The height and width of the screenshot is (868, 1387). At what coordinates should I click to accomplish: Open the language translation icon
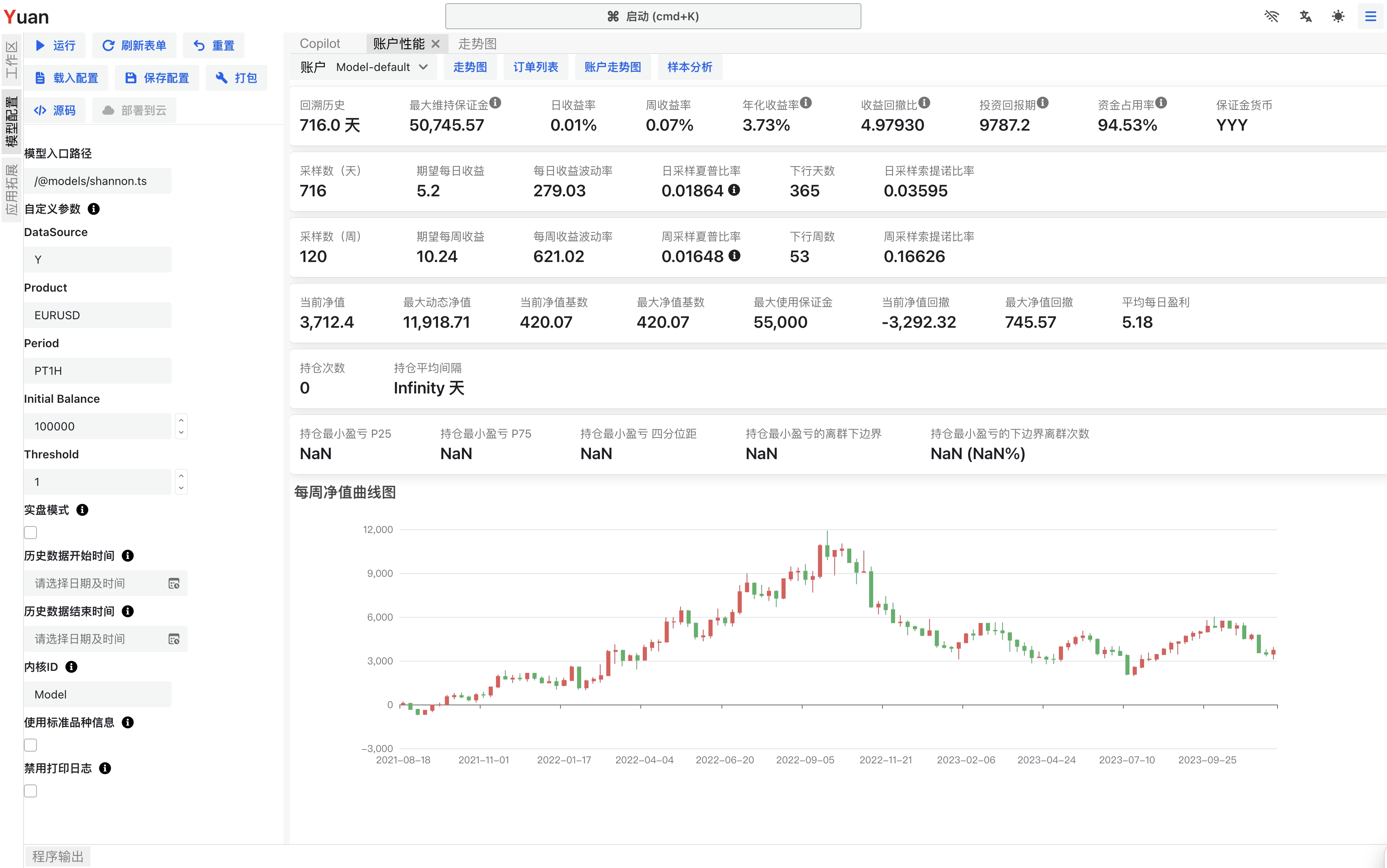click(1305, 16)
